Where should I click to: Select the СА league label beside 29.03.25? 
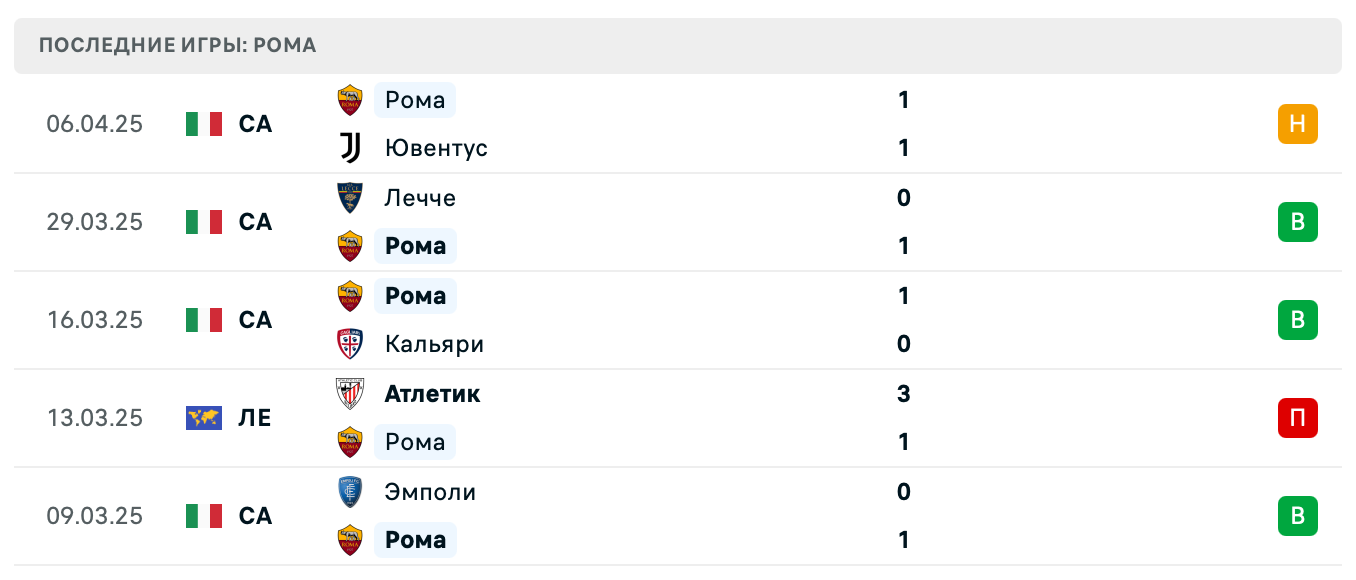point(255,222)
